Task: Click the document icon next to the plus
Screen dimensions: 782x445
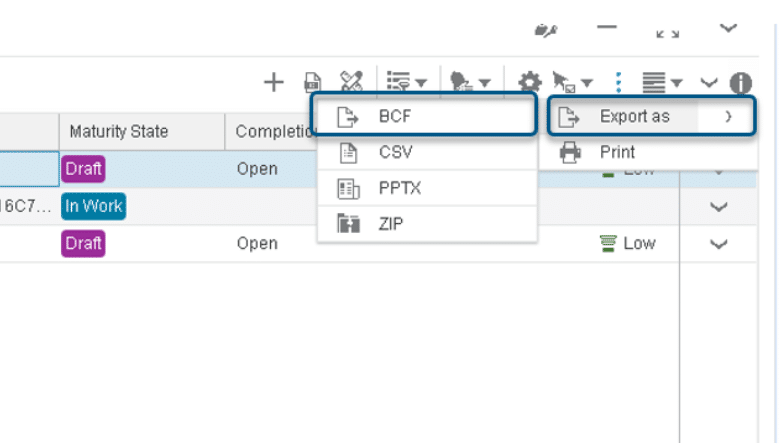Action: point(312,82)
